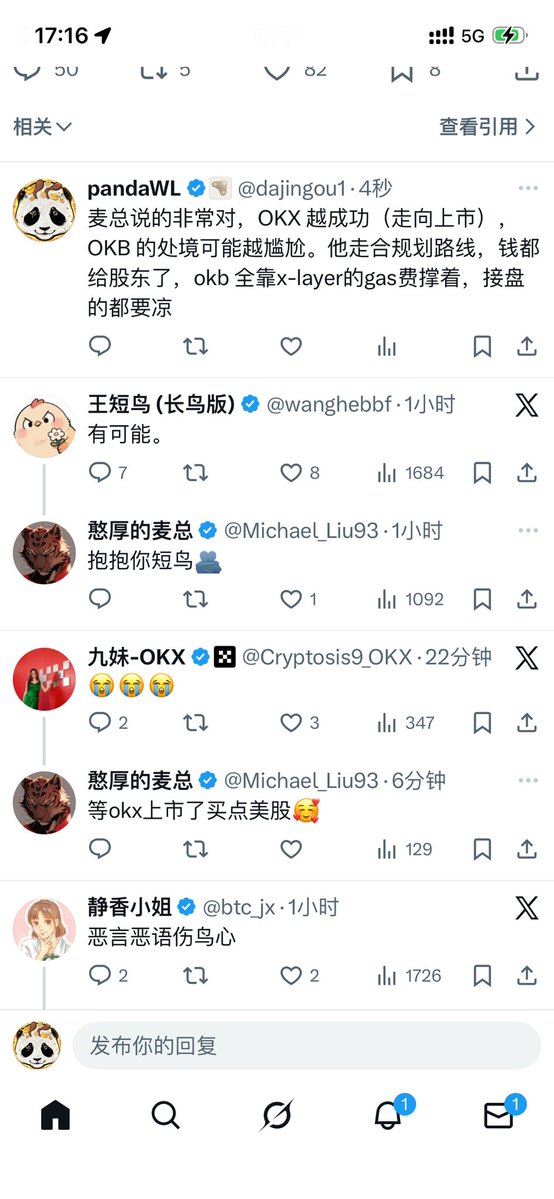The width and height of the screenshot is (554, 1199).
Task: Repost 王短鸟's reply '有可能。'
Action: (195, 473)
